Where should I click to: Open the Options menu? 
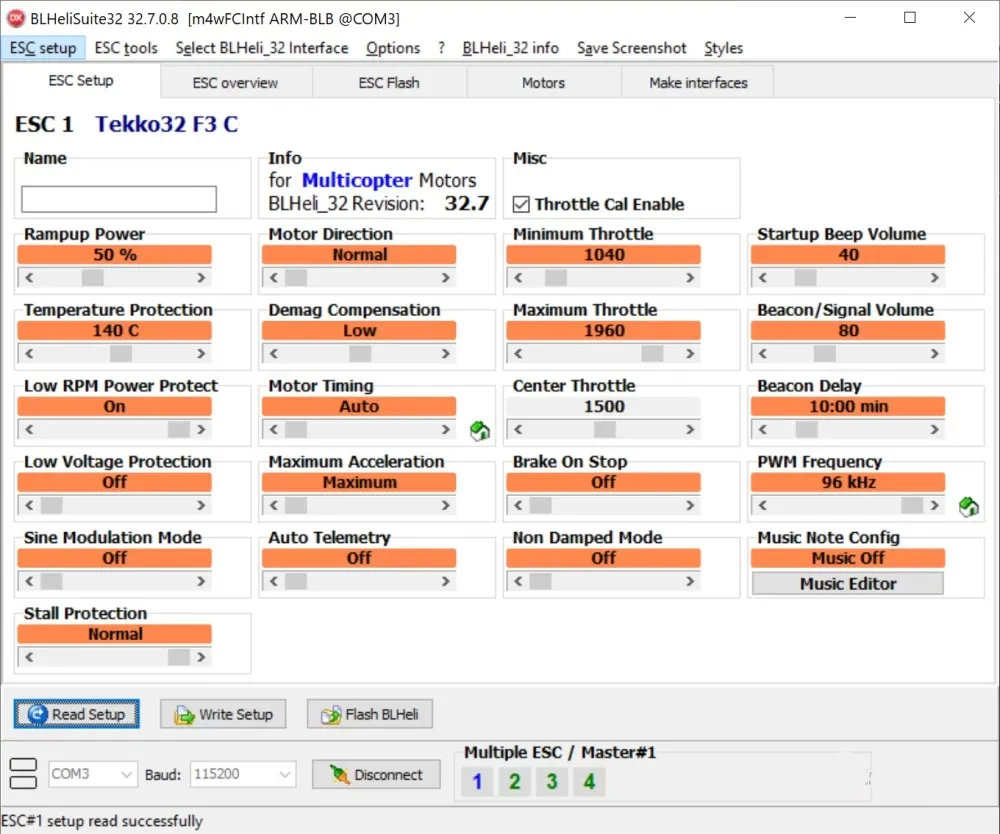click(393, 48)
